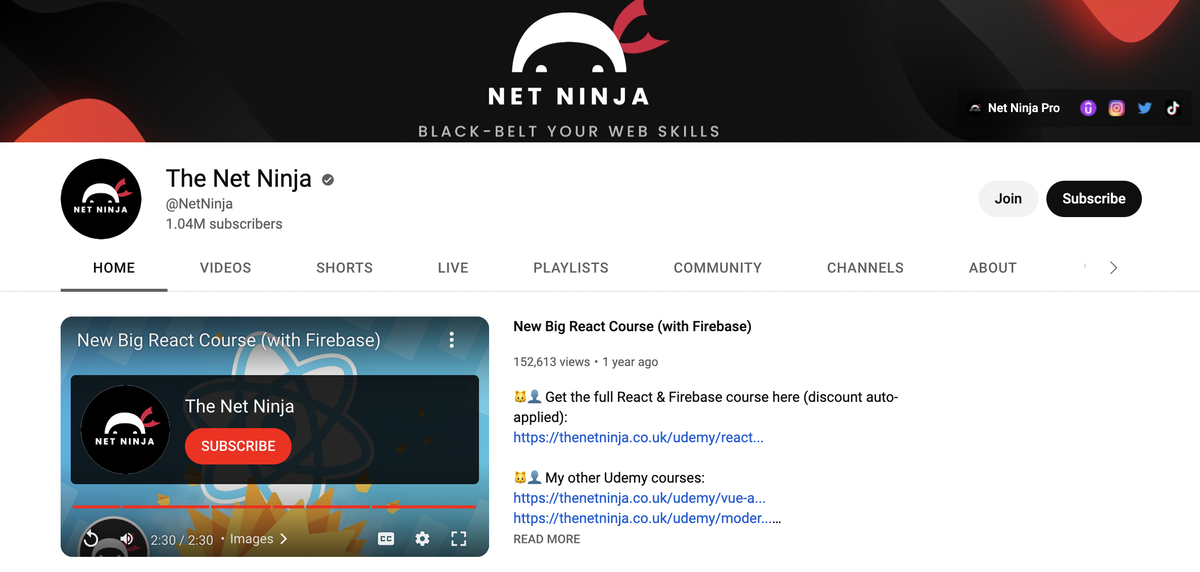Open the Instagram link in the banner
Viewport: 1200px width, 572px height.
coord(1117,108)
